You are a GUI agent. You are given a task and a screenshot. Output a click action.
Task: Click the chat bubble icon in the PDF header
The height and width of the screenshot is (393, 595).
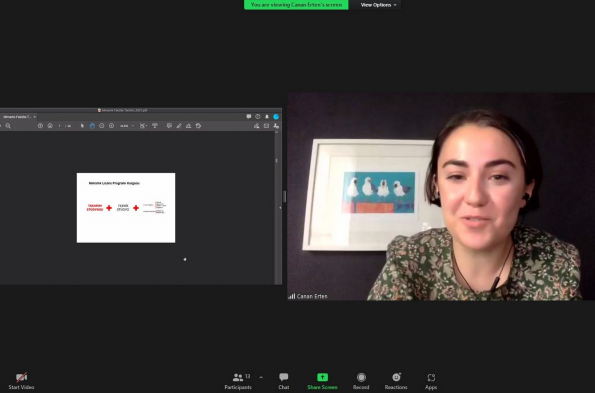point(249,116)
